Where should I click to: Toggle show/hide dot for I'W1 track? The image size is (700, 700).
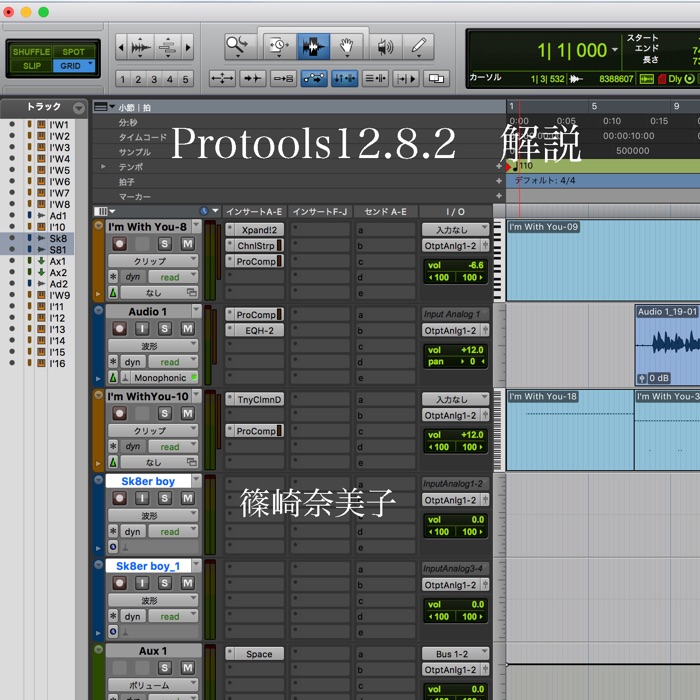pos(12,125)
